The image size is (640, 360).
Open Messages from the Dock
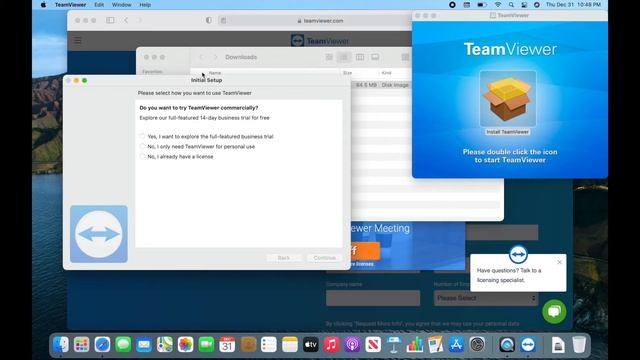[123, 345]
